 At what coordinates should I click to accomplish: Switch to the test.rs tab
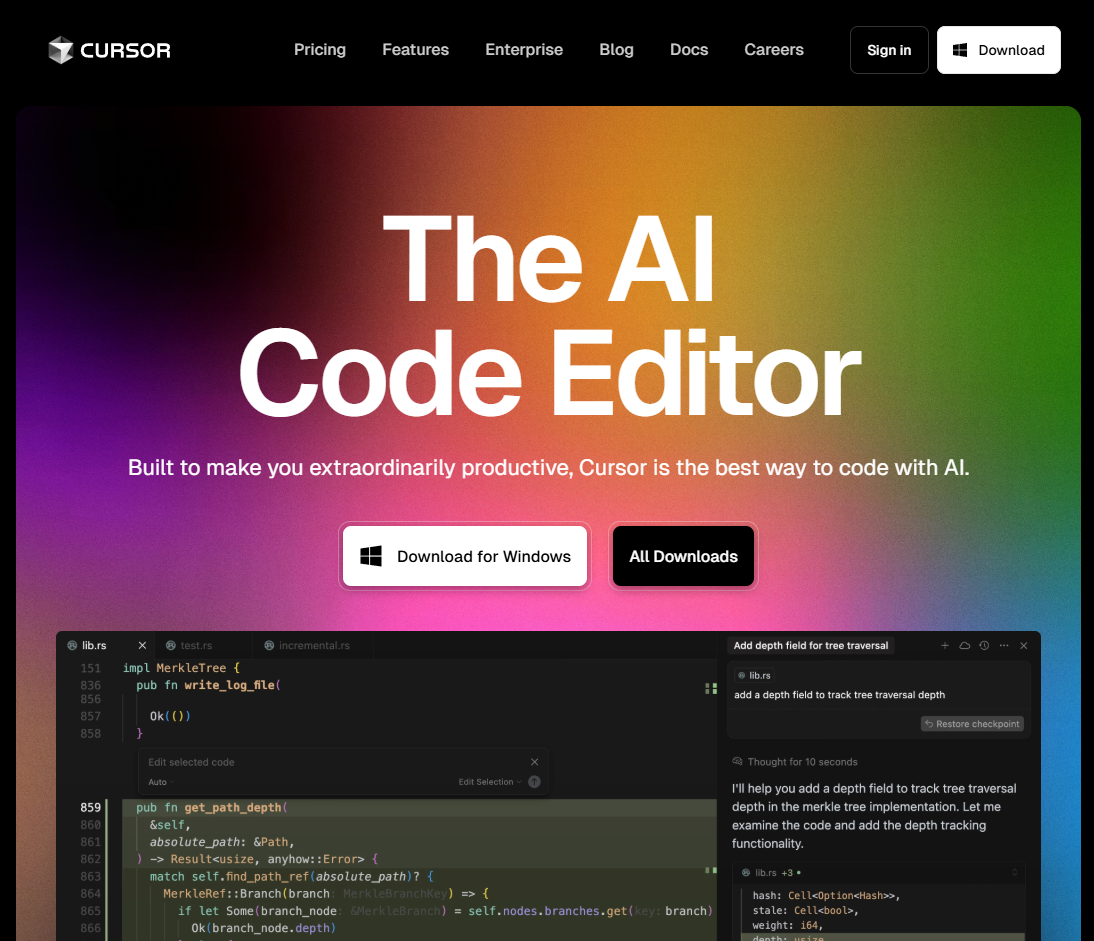coord(197,645)
